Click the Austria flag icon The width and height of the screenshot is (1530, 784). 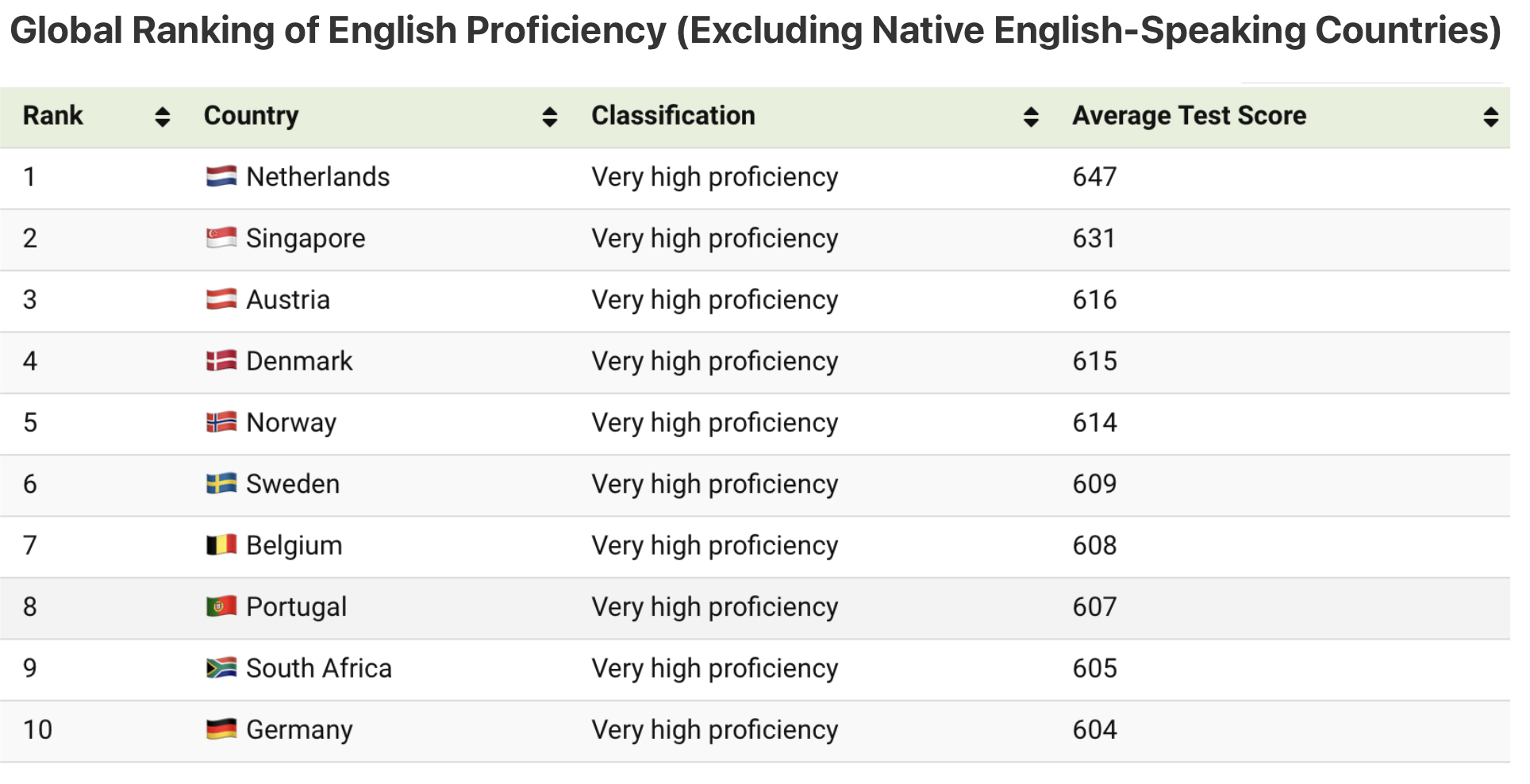click(x=221, y=299)
